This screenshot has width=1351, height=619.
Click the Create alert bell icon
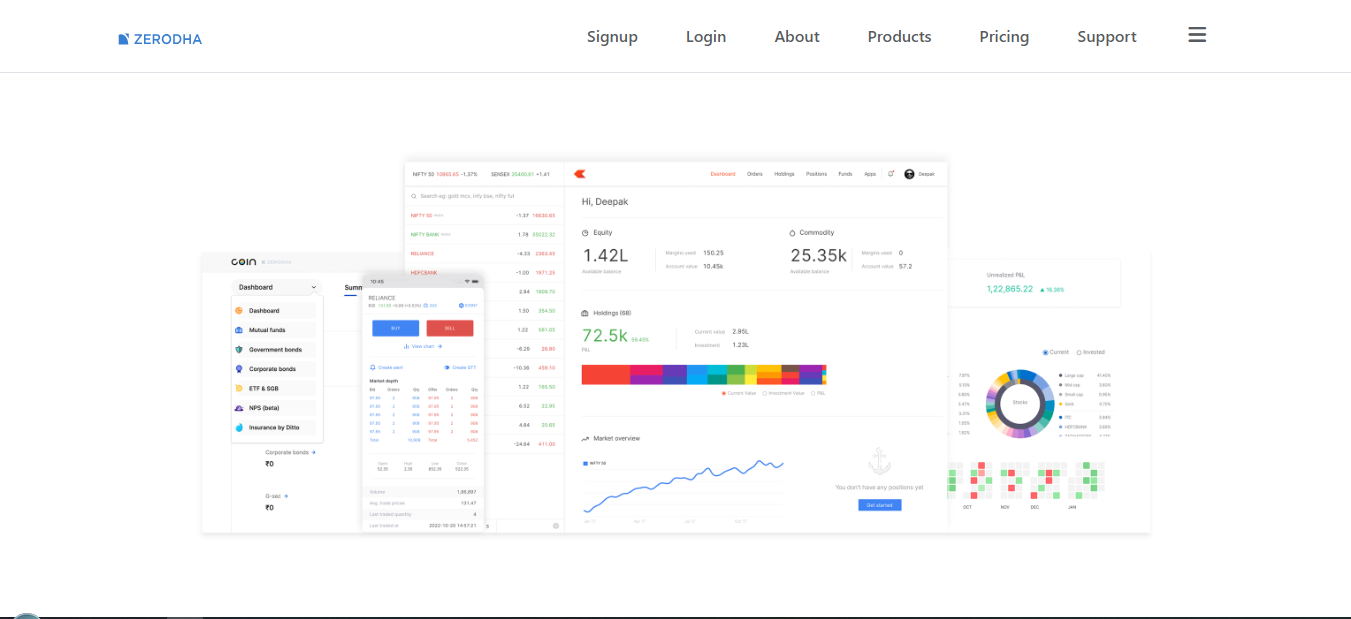click(x=372, y=367)
